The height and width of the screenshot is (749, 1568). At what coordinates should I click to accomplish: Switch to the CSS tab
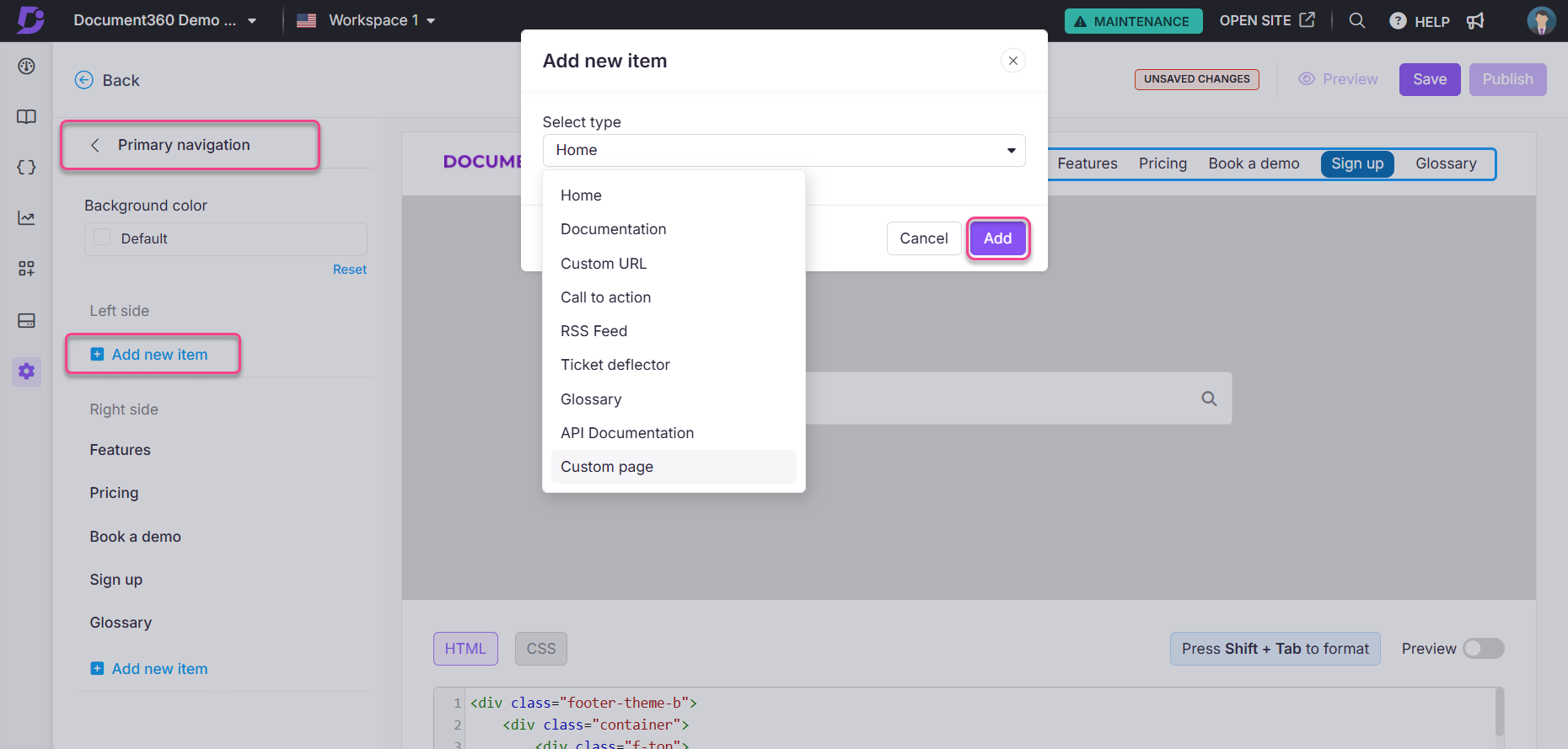[x=541, y=649]
